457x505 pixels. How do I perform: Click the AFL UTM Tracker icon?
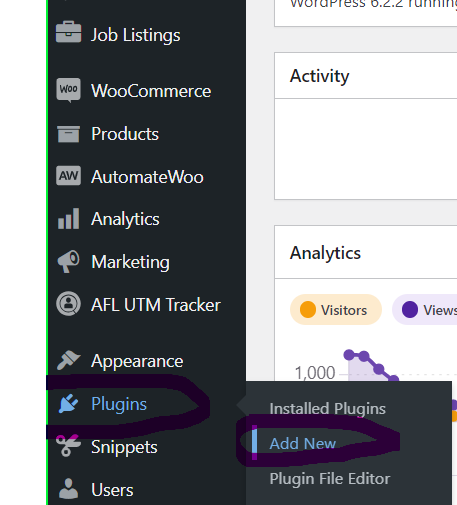pos(68,304)
